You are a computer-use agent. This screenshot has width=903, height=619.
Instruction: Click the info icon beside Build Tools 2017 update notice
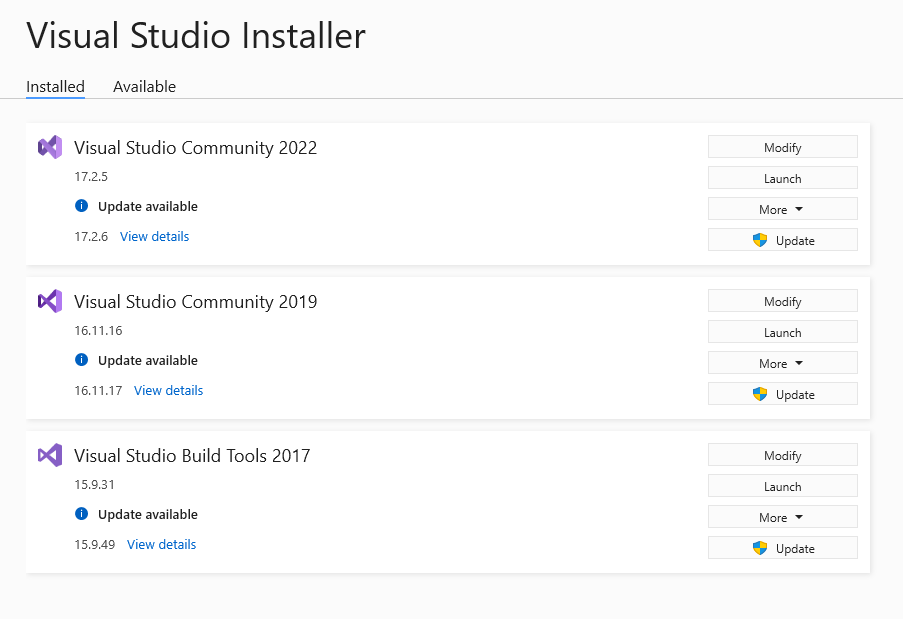coord(82,514)
